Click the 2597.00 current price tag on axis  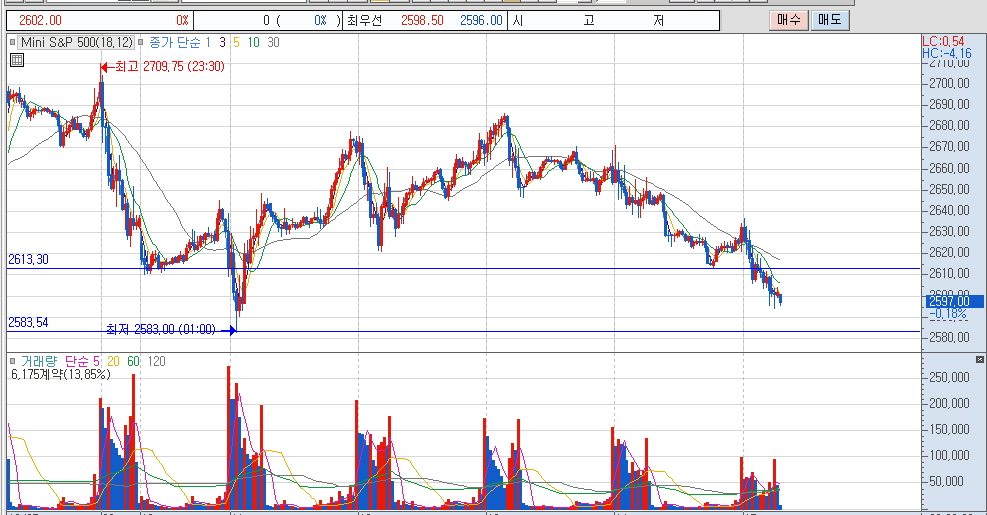(948, 301)
